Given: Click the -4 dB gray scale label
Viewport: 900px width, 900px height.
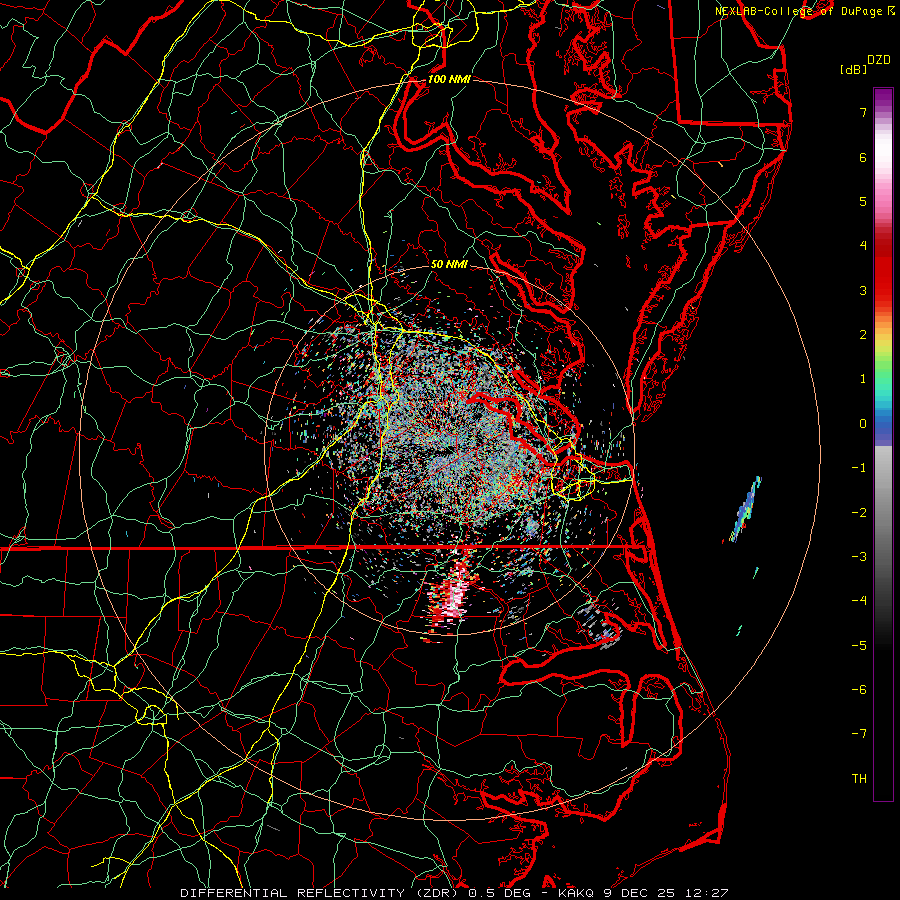Looking at the screenshot, I should (x=859, y=600).
